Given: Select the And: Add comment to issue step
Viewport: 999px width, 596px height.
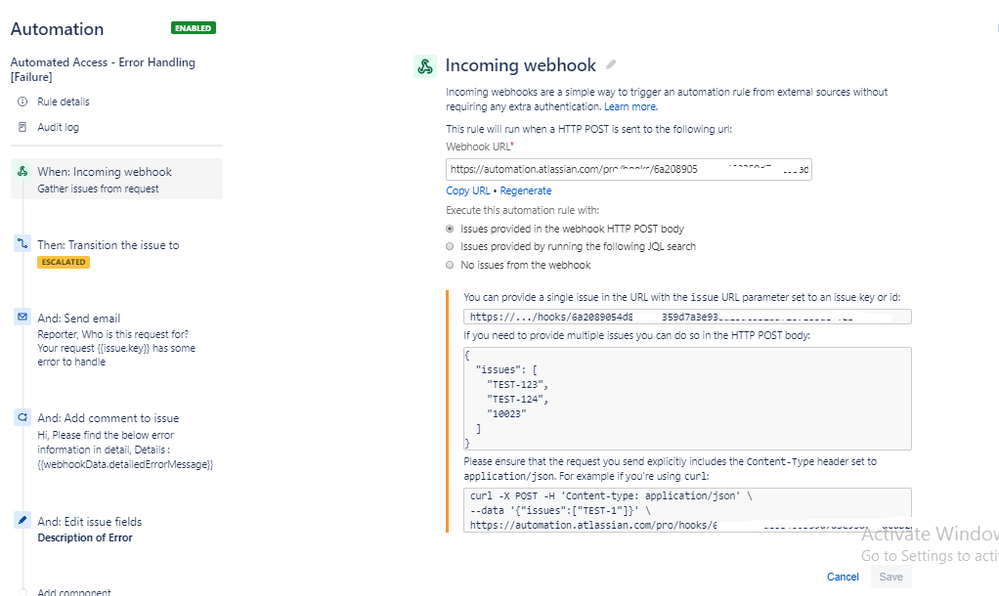Looking at the screenshot, I should [108, 418].
